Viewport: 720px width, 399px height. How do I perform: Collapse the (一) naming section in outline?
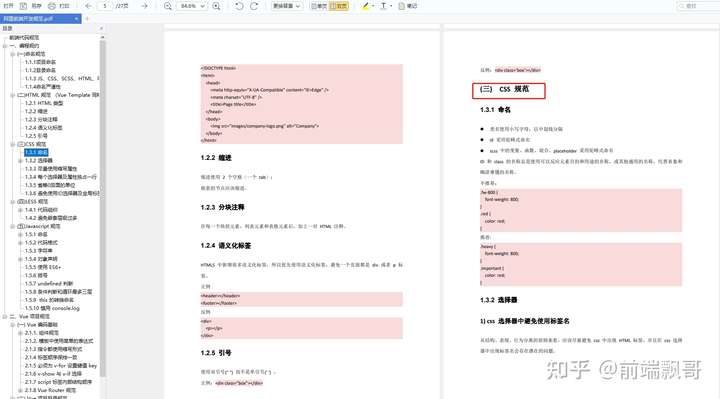[13, 54]
